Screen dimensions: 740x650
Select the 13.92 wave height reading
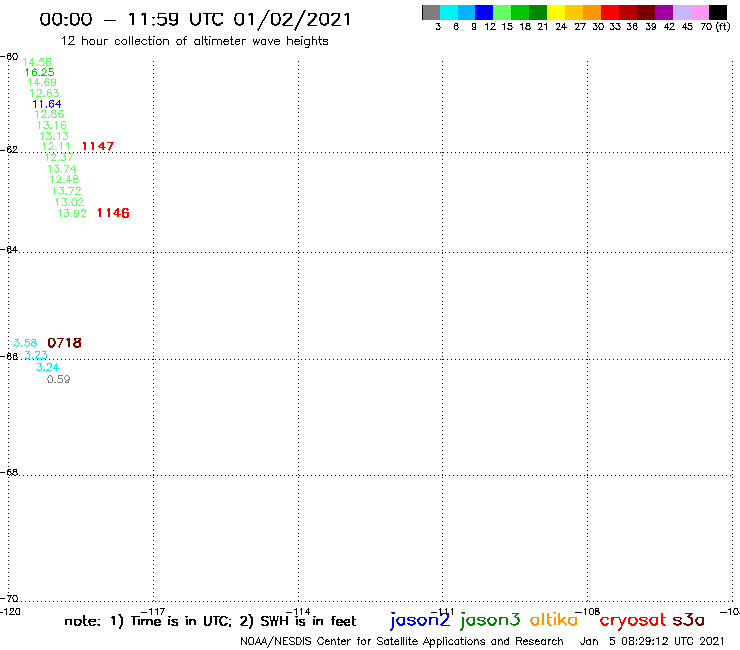pos(72,213)
